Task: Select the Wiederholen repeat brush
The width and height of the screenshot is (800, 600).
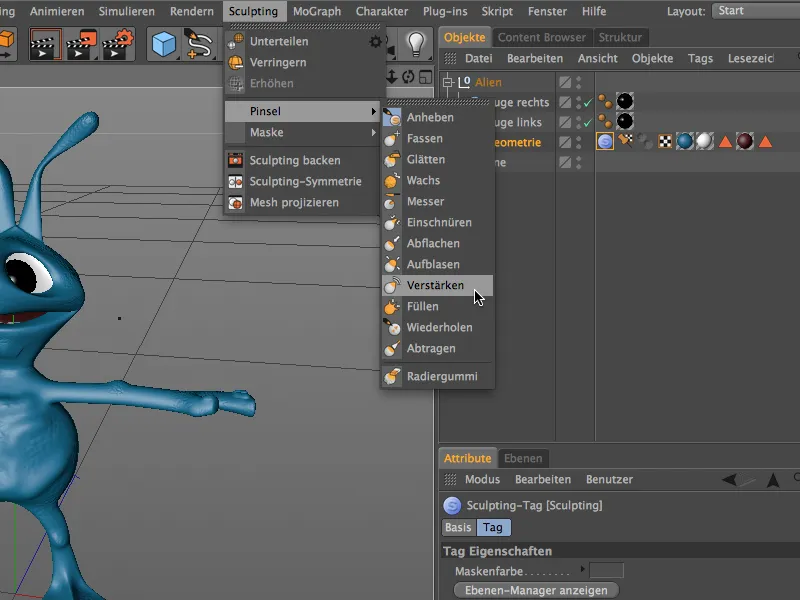Action: click(x=438, y=327)
